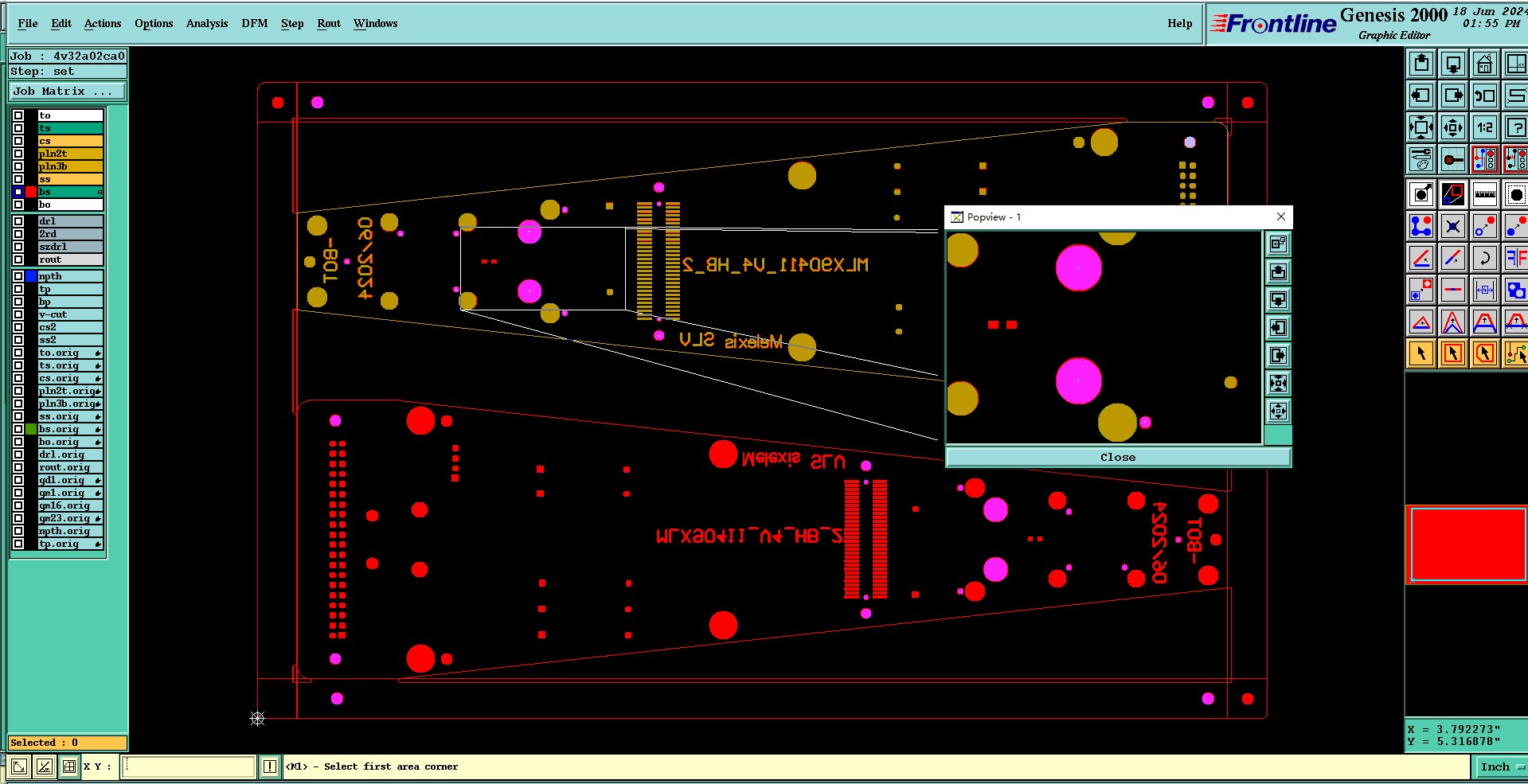
Task: Click the delete node X tool icon
Action: pyautogui.click(x=1453, y=226)
